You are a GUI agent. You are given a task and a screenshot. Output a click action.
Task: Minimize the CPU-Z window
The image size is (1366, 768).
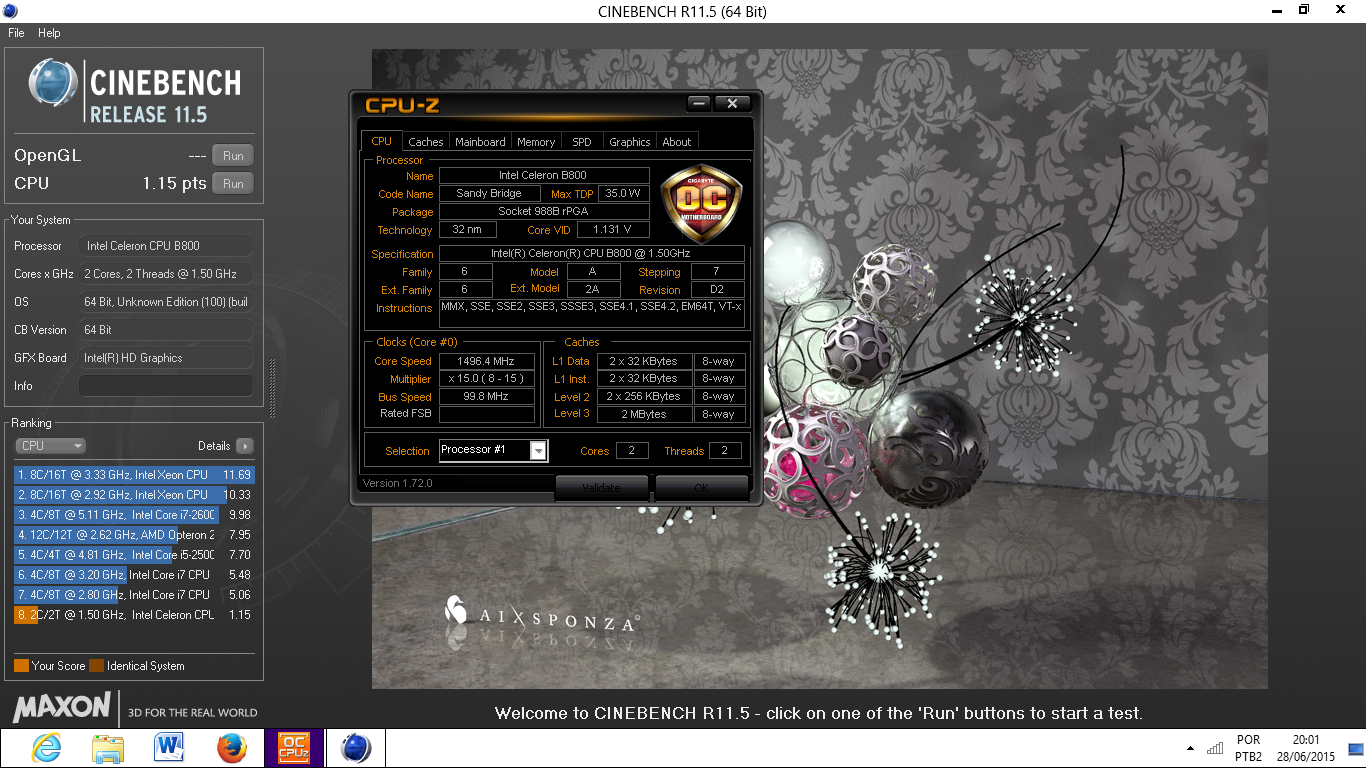(x=699, y=103)
